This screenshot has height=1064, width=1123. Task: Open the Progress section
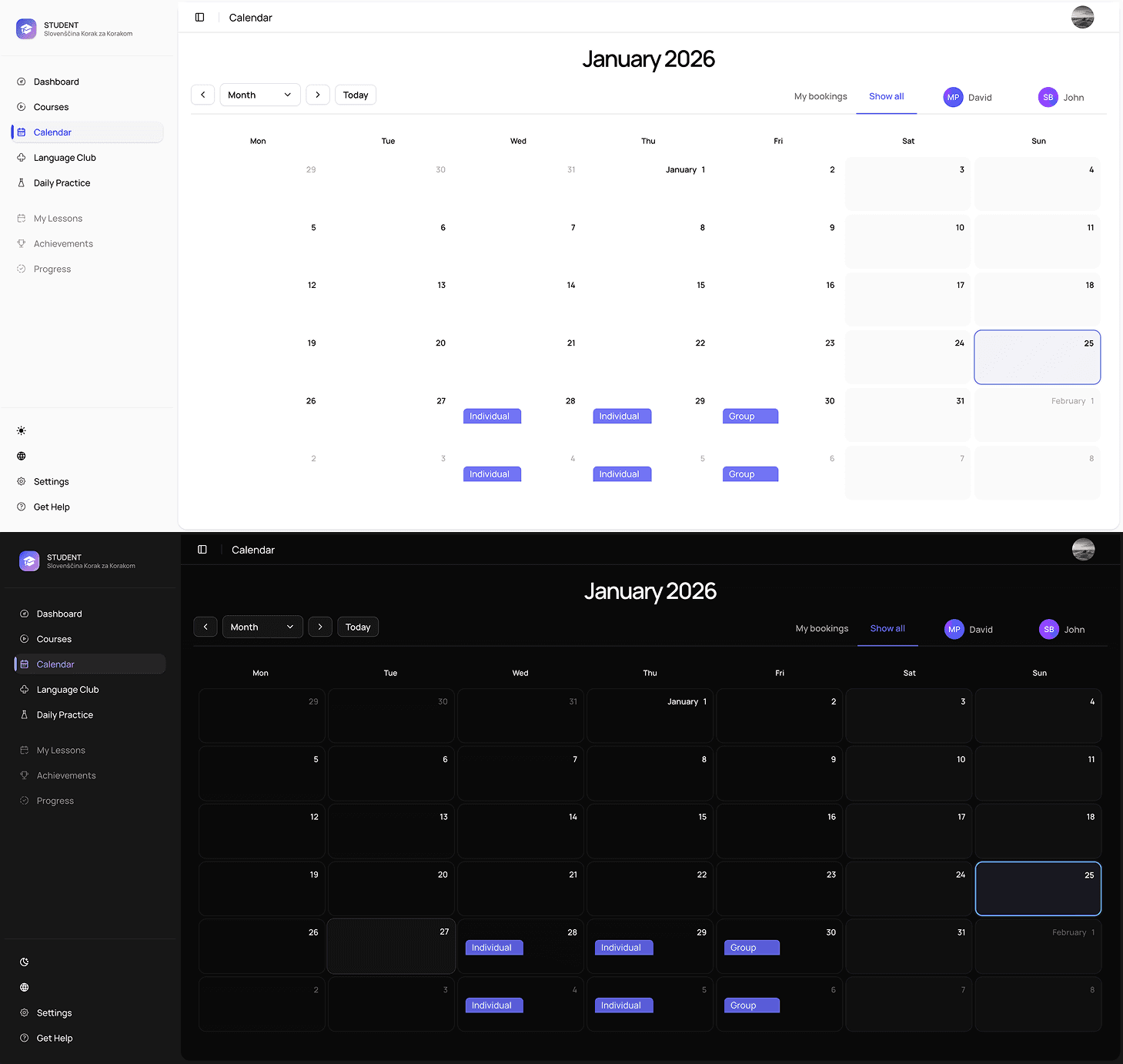tap(52, 269)
